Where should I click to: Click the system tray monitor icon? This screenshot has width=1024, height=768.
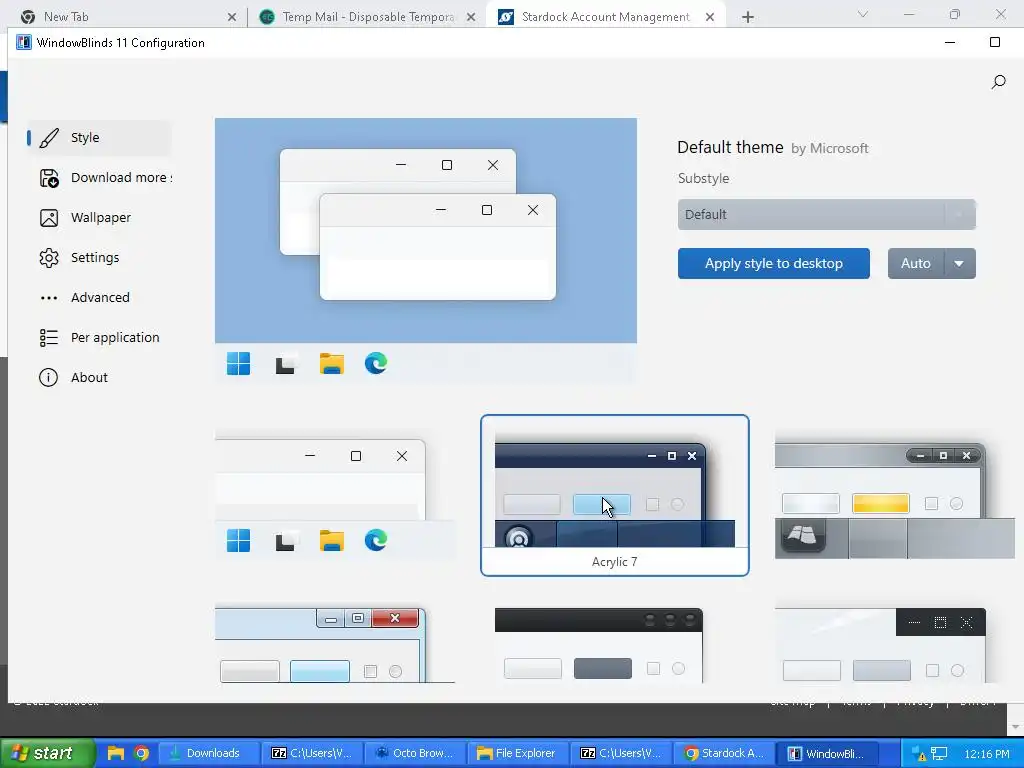(x=939, y=754)
